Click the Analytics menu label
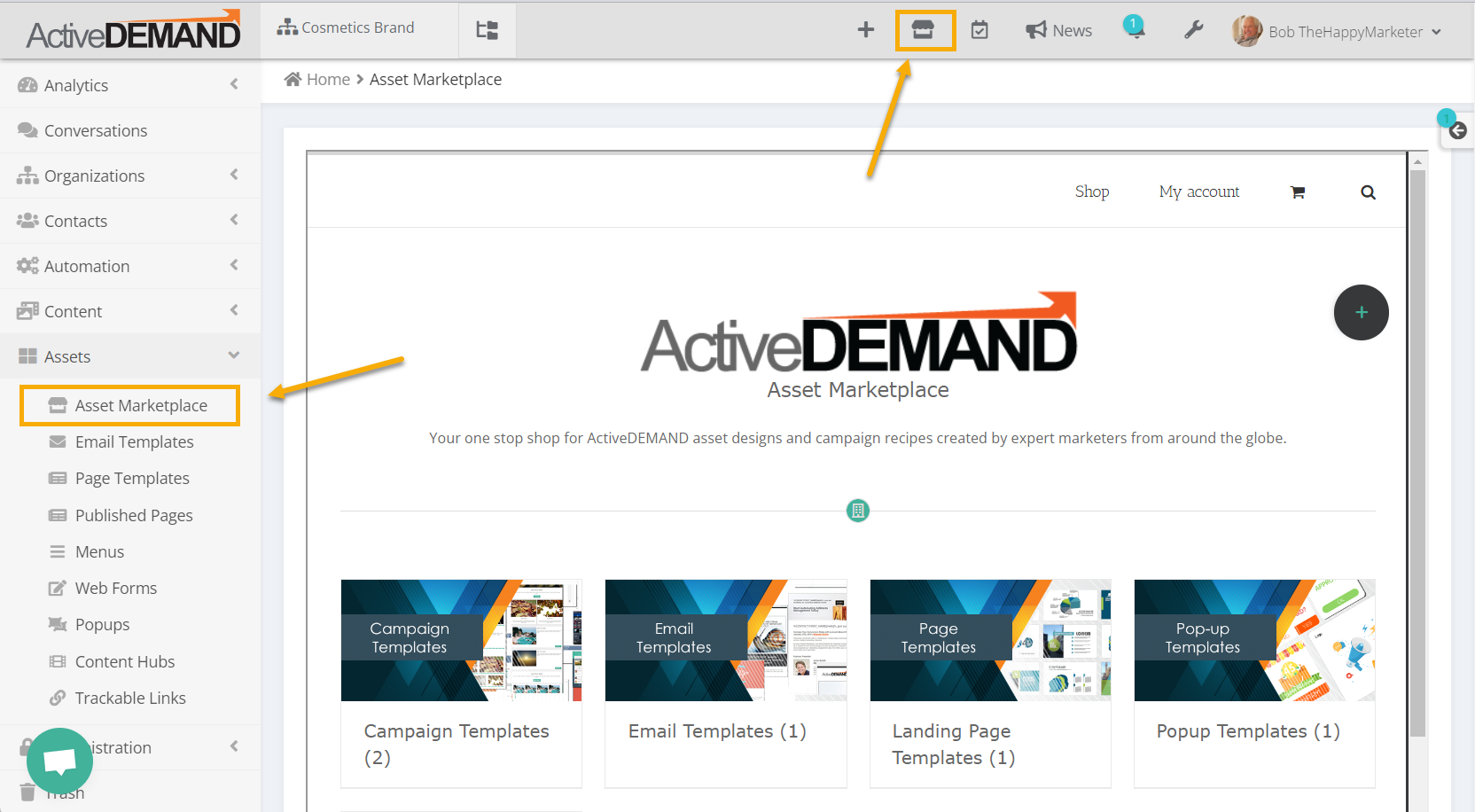 coord(76,85)
